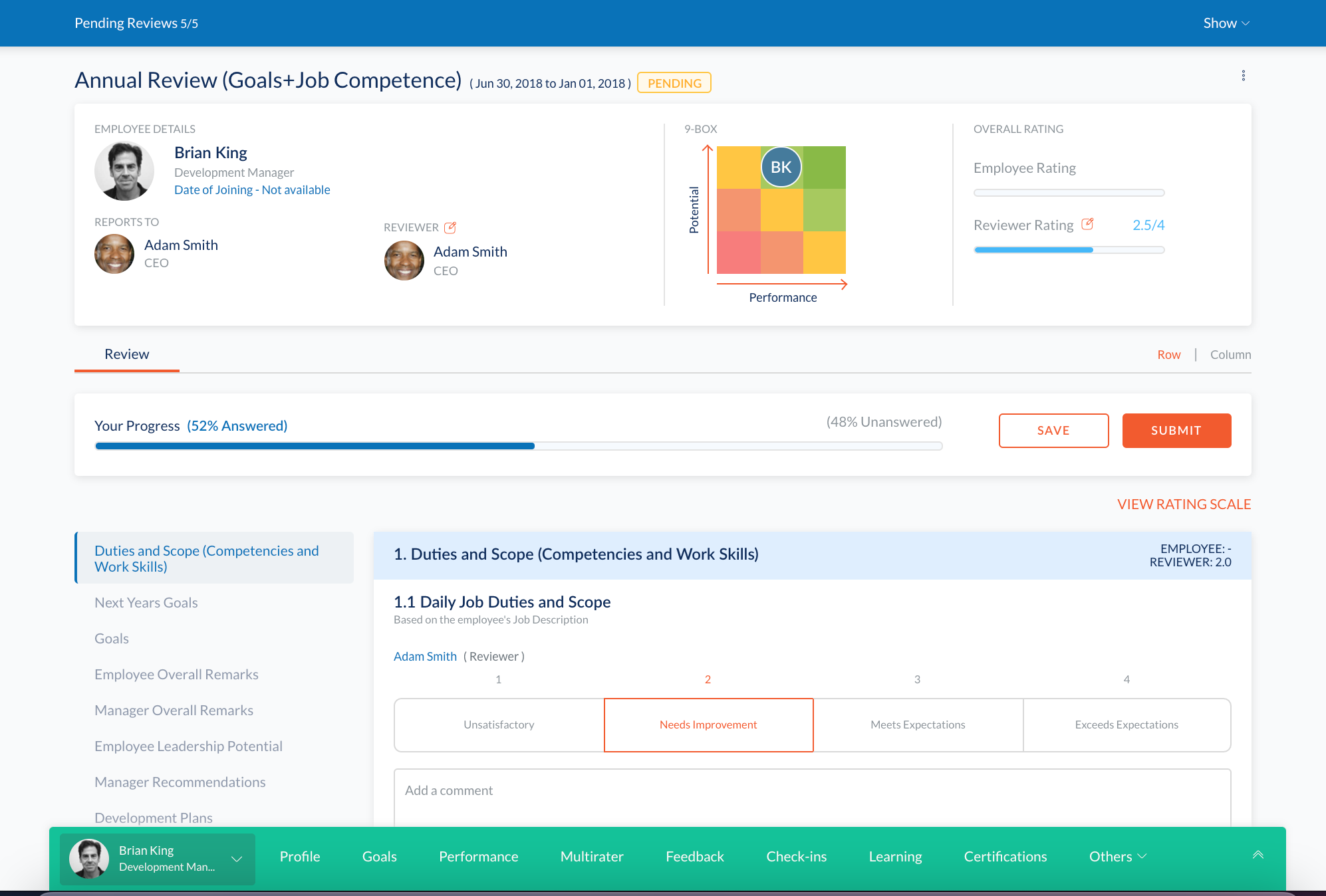Click the Performance navigation icon

[x=478, y=856]
